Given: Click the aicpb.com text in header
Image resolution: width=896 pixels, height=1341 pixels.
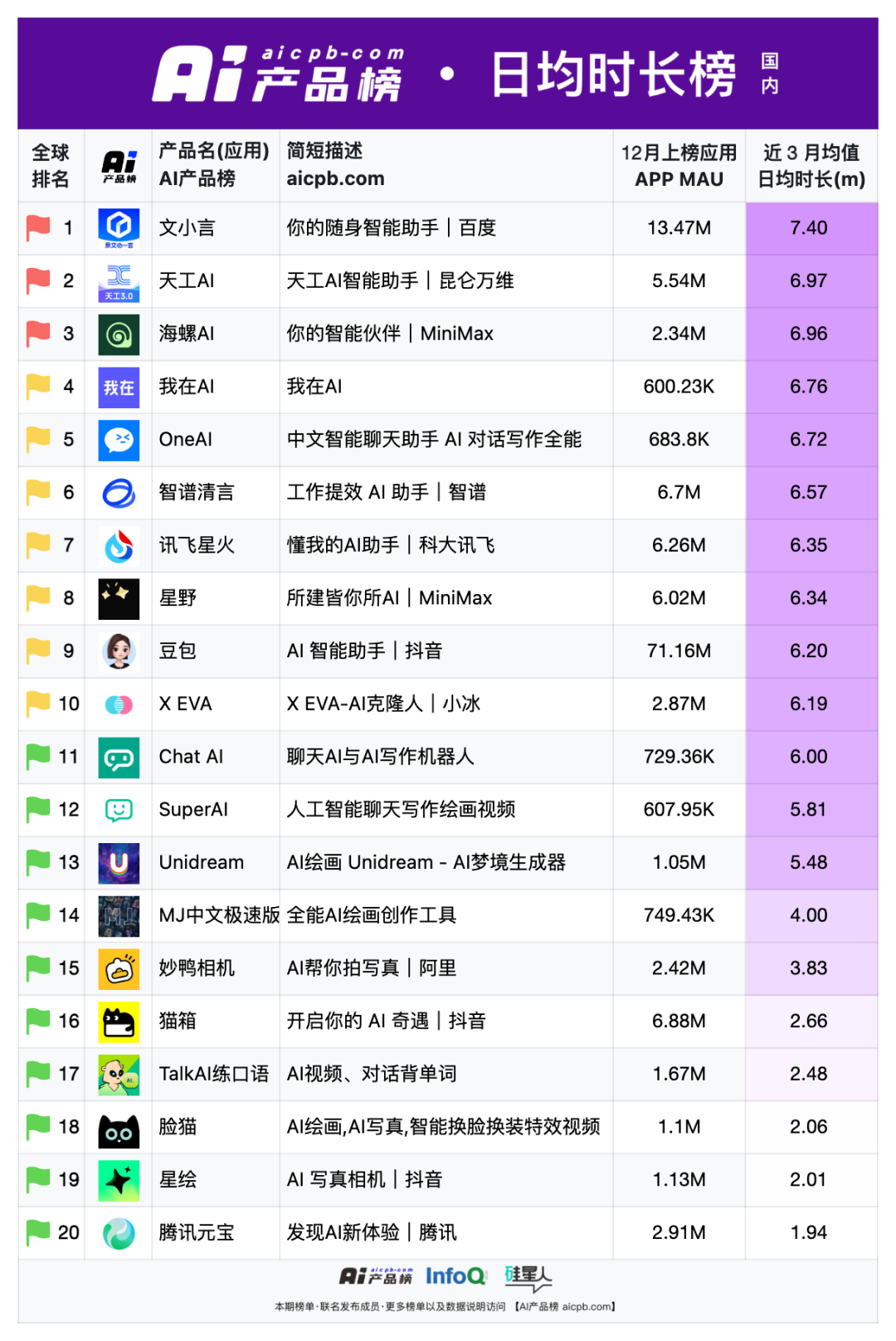Looking at the screenshot, I should (335, 178).
